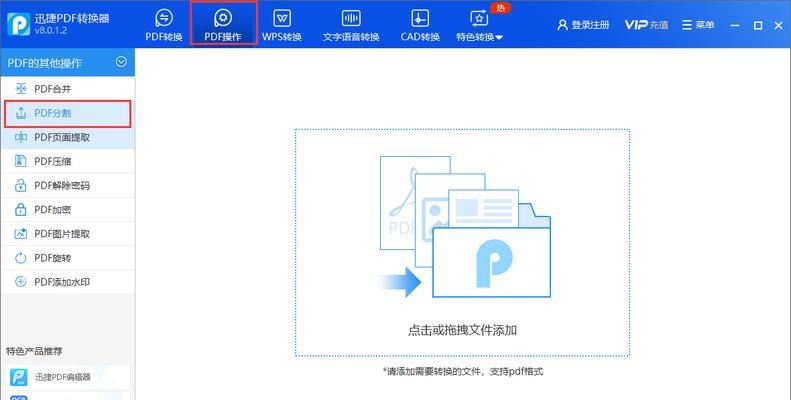The width and height of the screenshot is (791, 400).
Task: Click the file drop area to add files
Action: [x=462, y=243]
